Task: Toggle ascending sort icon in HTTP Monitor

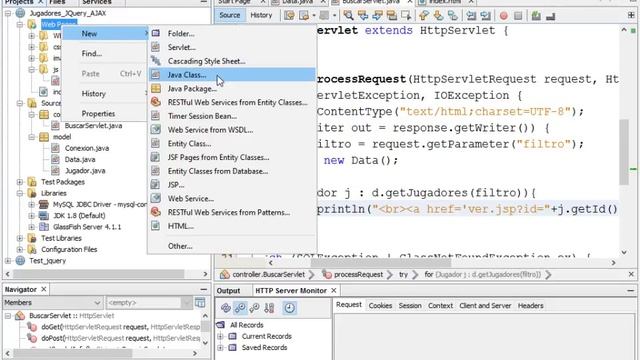Action: tap(254, 308)
